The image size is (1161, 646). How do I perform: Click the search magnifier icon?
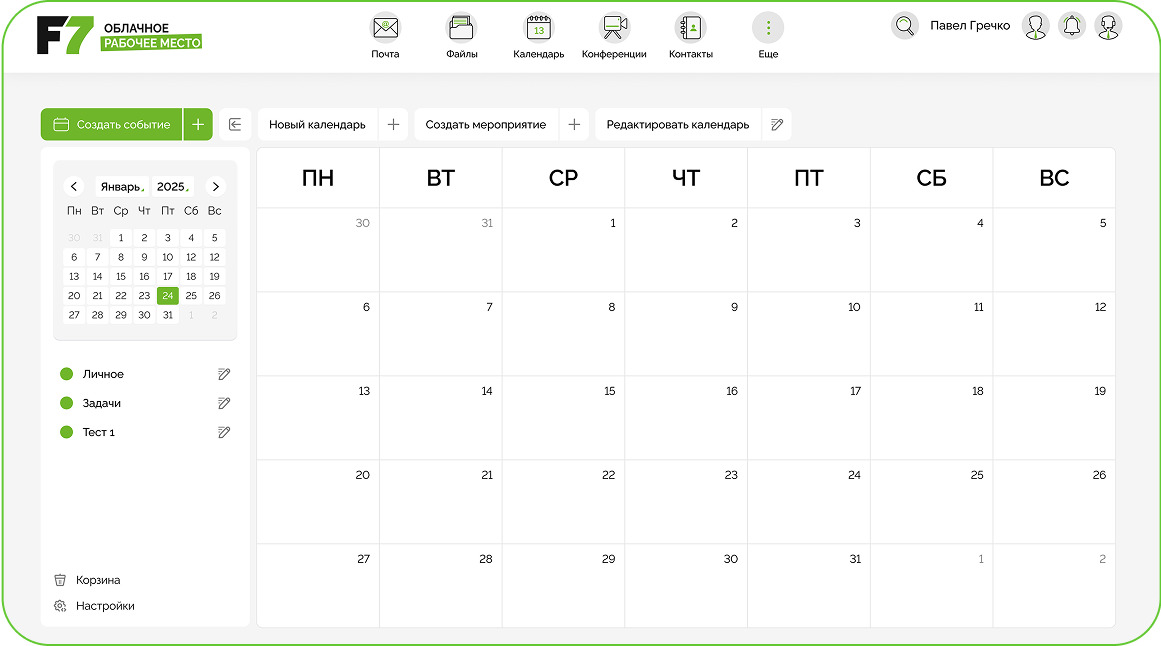[x=904, y=26]
